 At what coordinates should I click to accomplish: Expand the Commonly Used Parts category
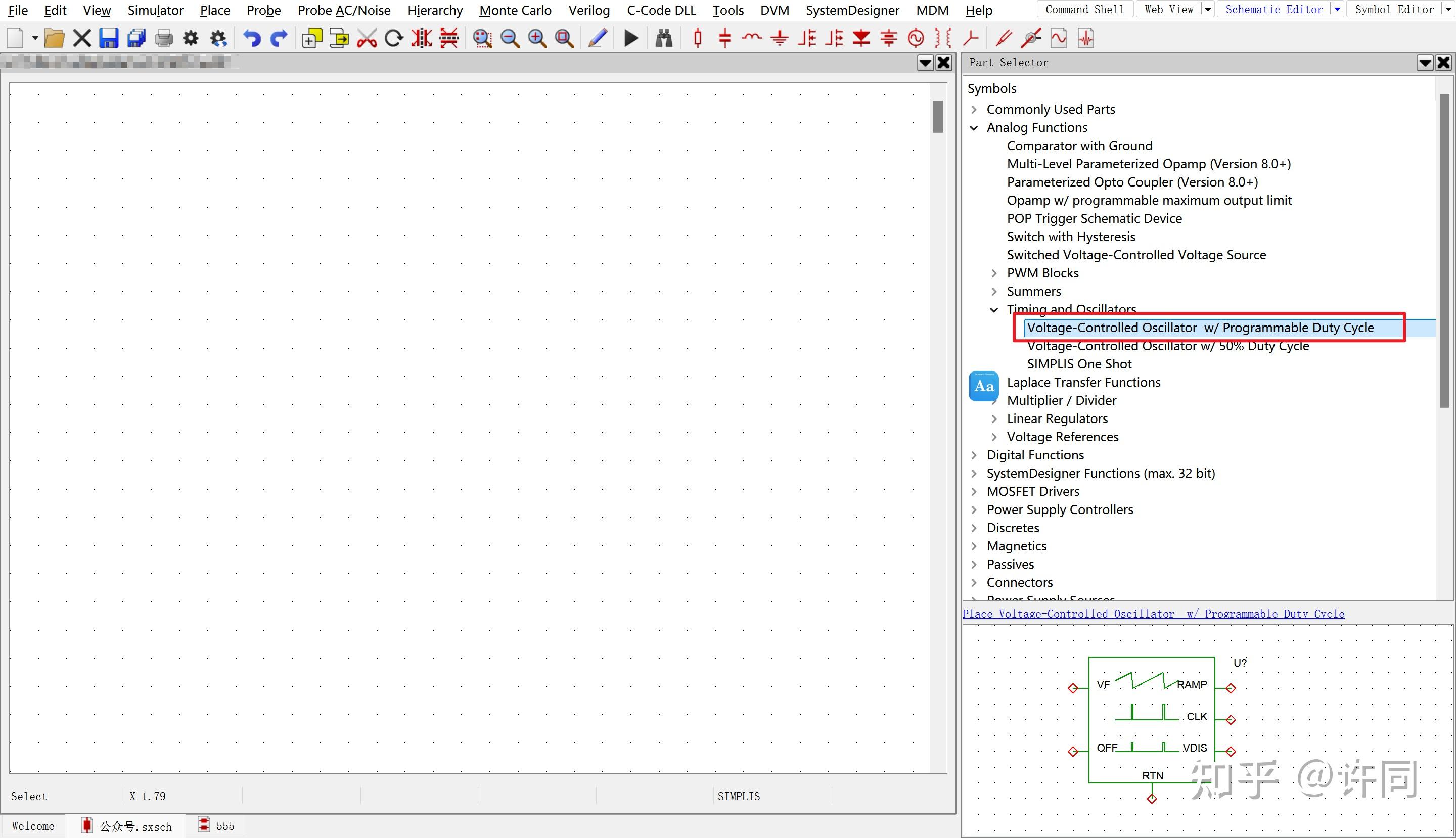click(x=974, y=109)
